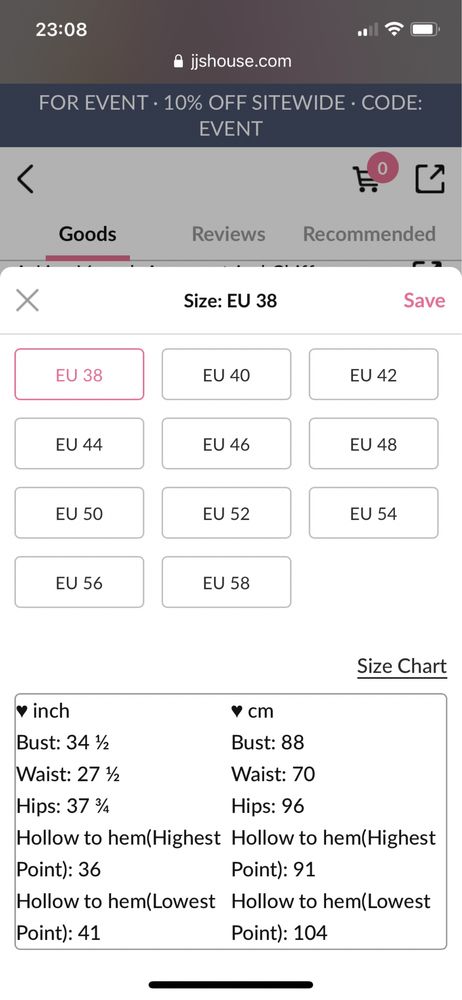Tap the 10% off sitewide promo banner
Screen dimensions: 462x1000
(x=231, y=115)
